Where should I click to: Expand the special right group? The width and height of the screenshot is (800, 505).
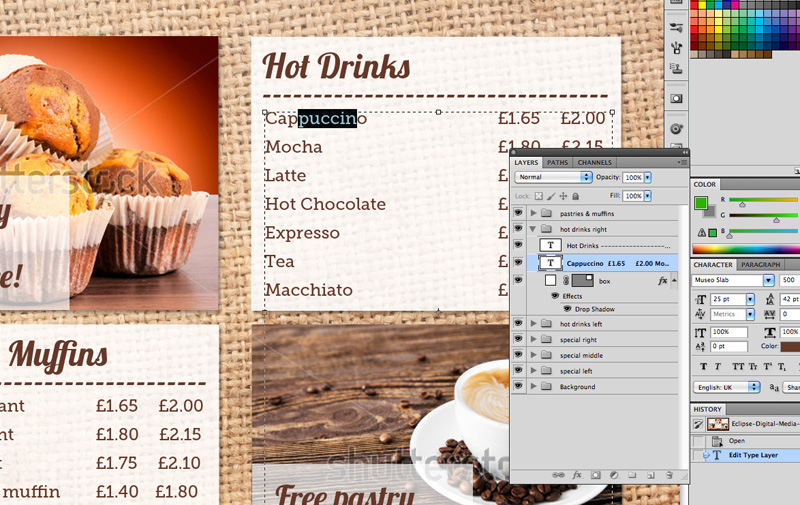(533, 339)
